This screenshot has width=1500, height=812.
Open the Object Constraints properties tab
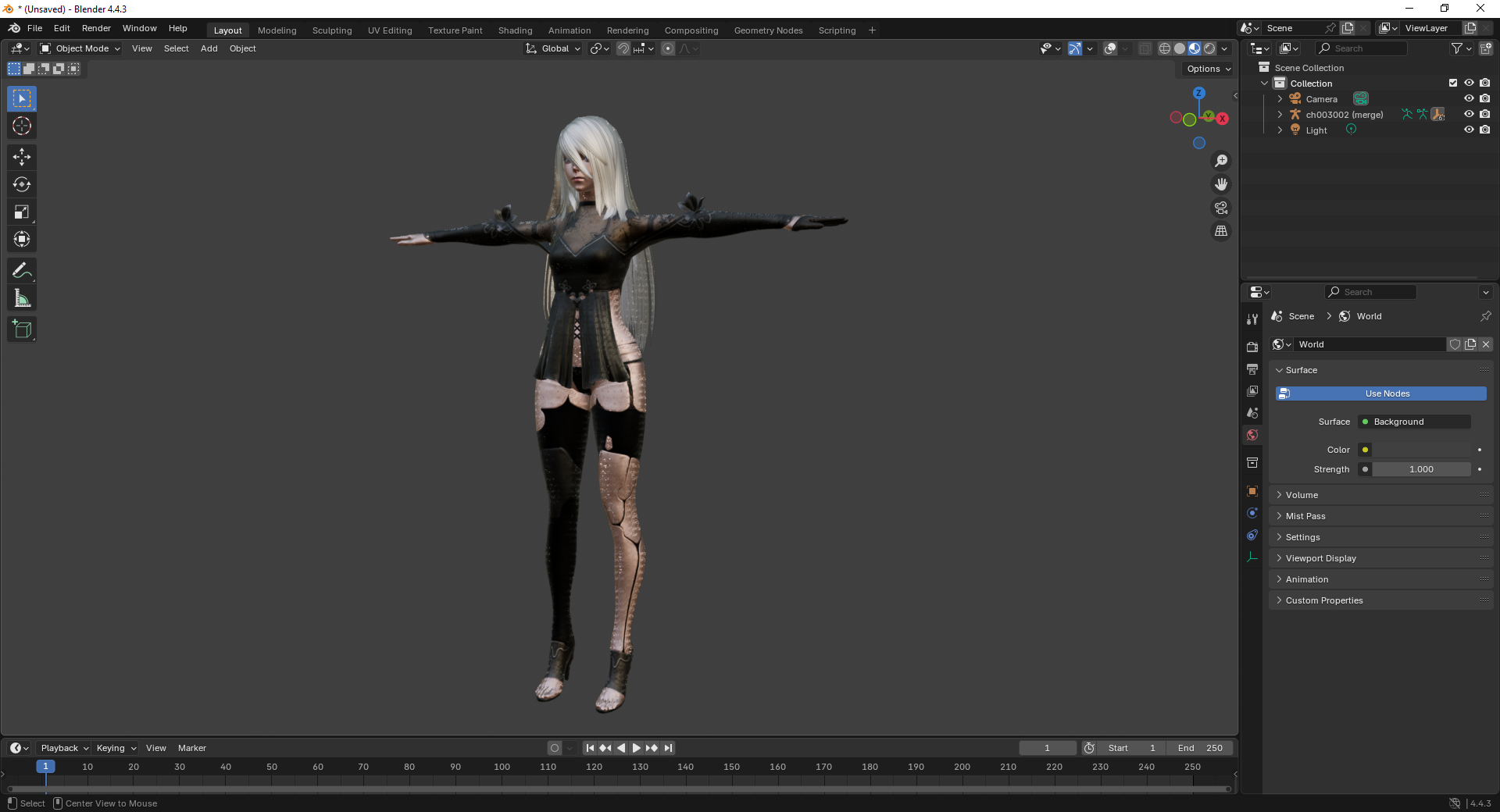(1252, 535)
